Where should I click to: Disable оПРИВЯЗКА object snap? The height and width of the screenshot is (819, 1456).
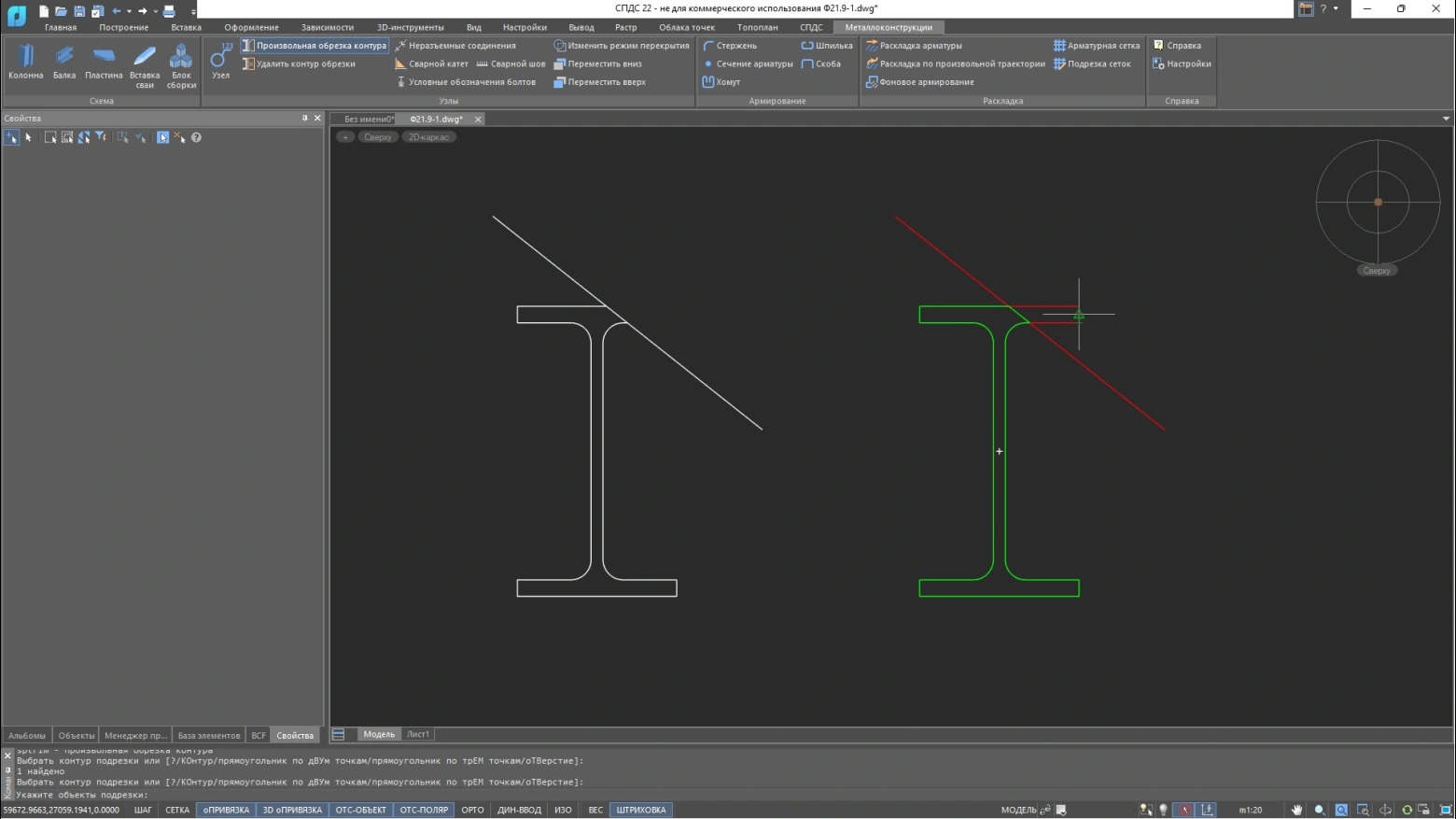click(x=226, y=810)
